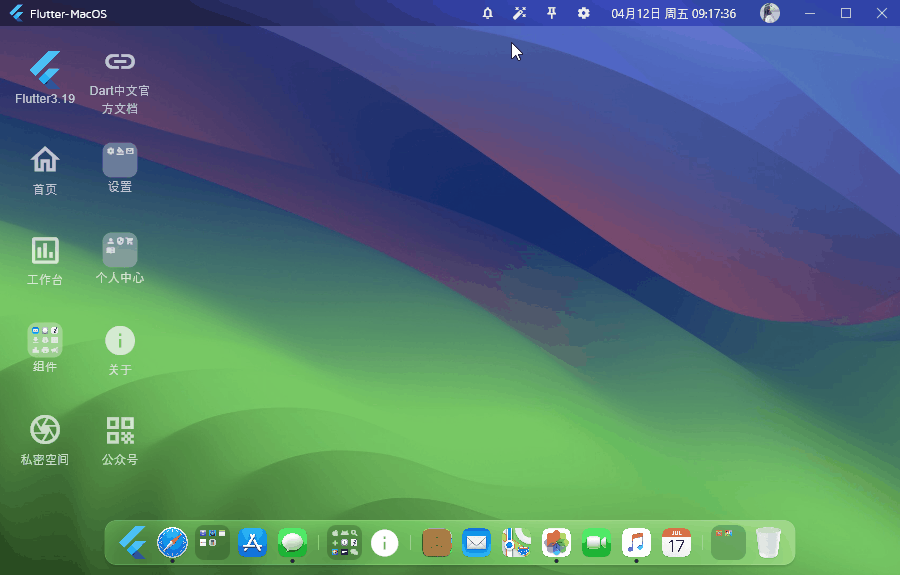900x575 pixels.
Task: Launch Flutter from the dock
Action: pyautogui.click(x=133, y=542)
